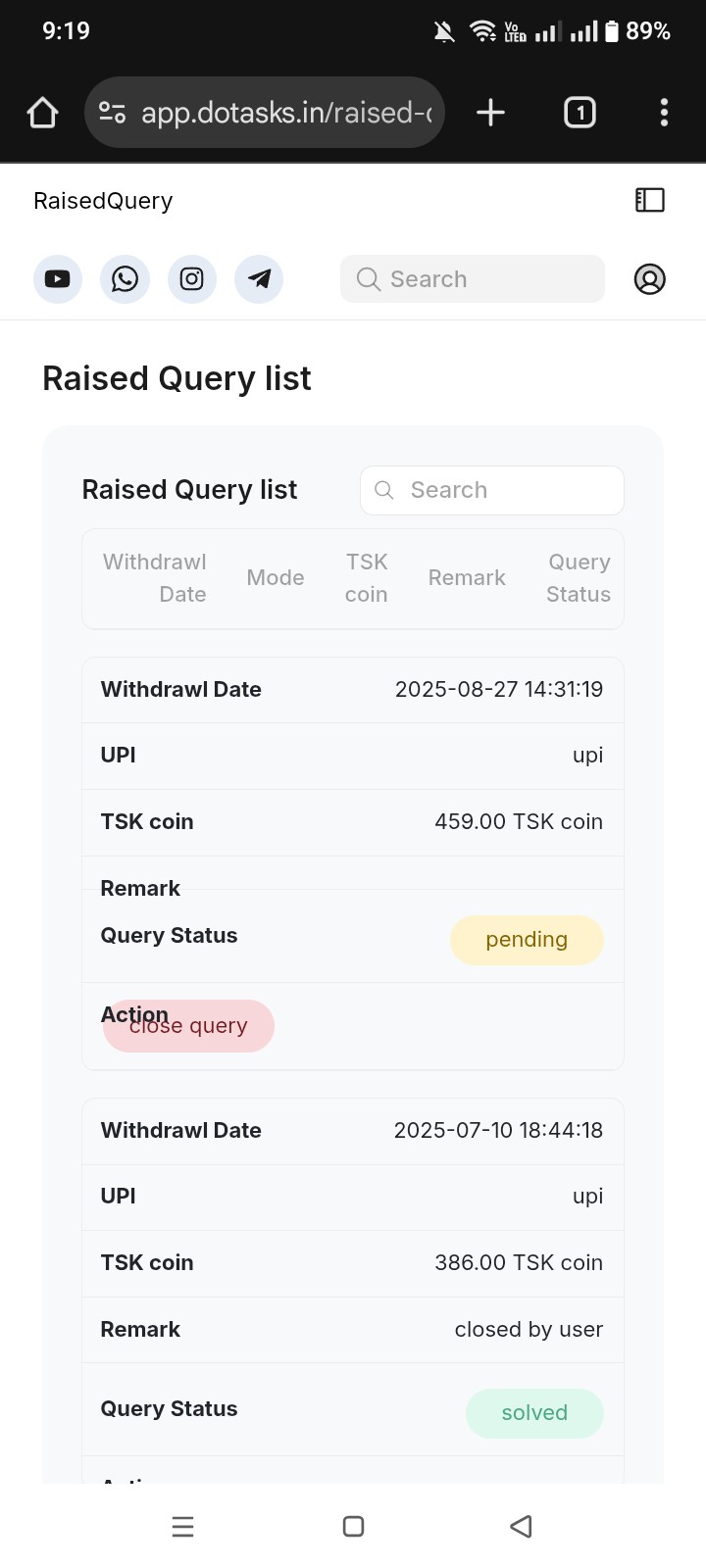This screenshot has width=706, height=1568.
Task: Toggle the sidebar panel icon
Action: point(650,200)
